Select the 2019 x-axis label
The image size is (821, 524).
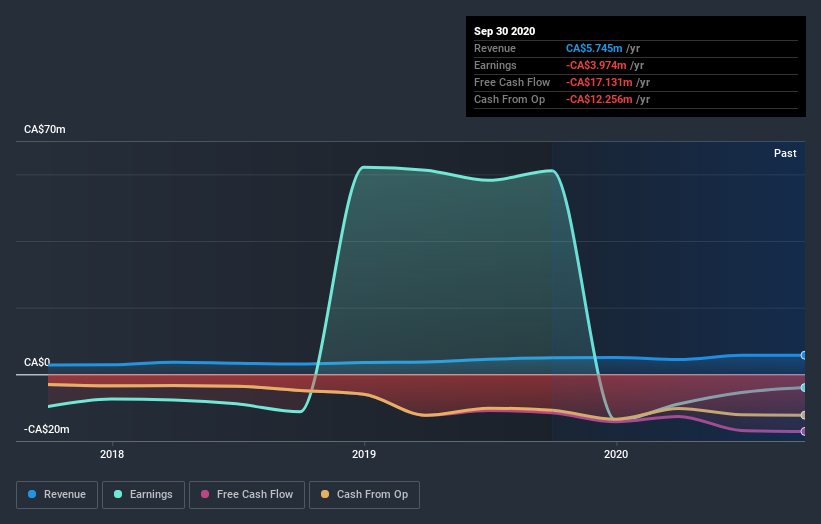coord(364,454)
